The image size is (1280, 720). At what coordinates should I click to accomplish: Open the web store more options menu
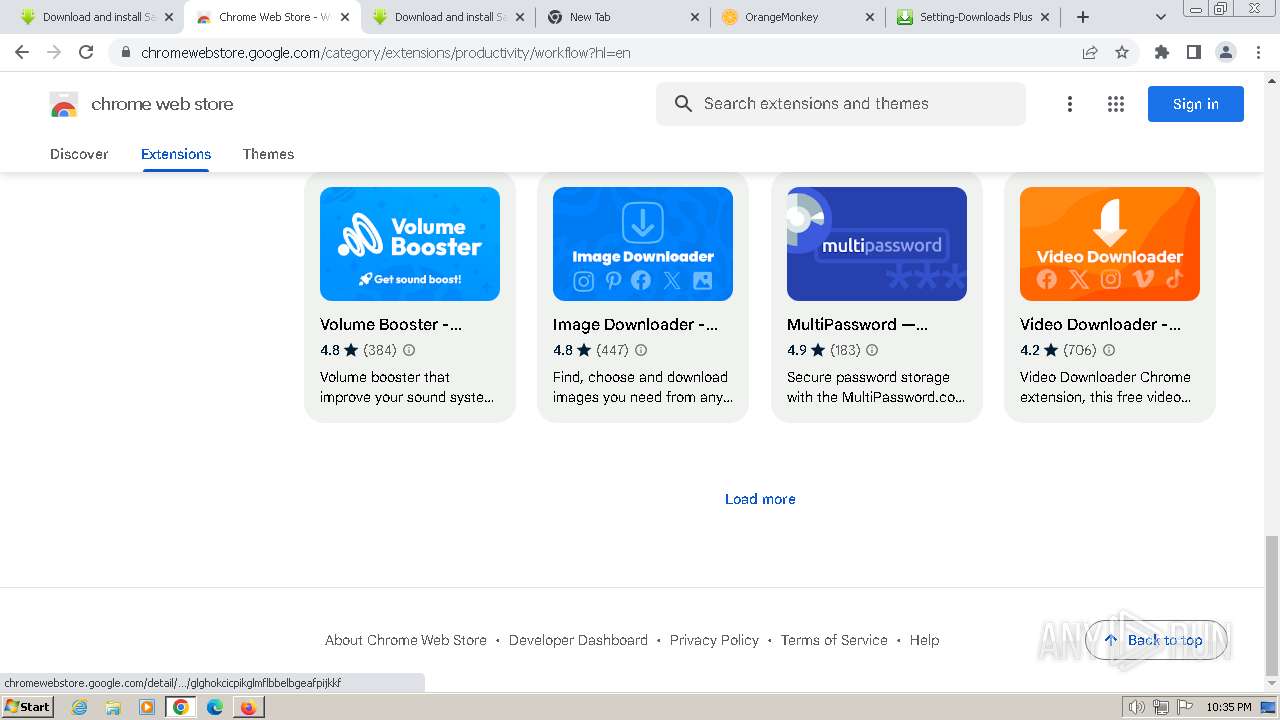click(x=1070, y=104)
